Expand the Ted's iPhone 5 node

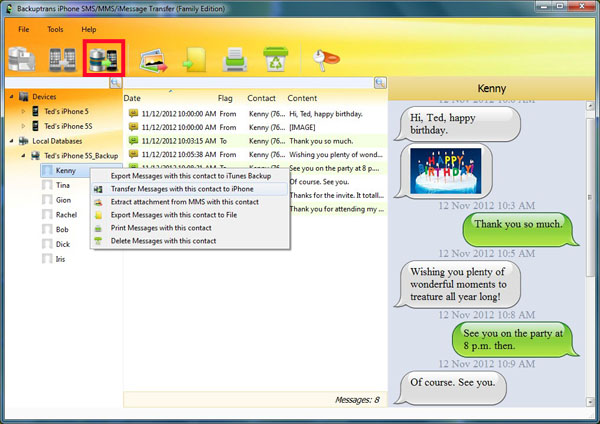tap(23, 111)
